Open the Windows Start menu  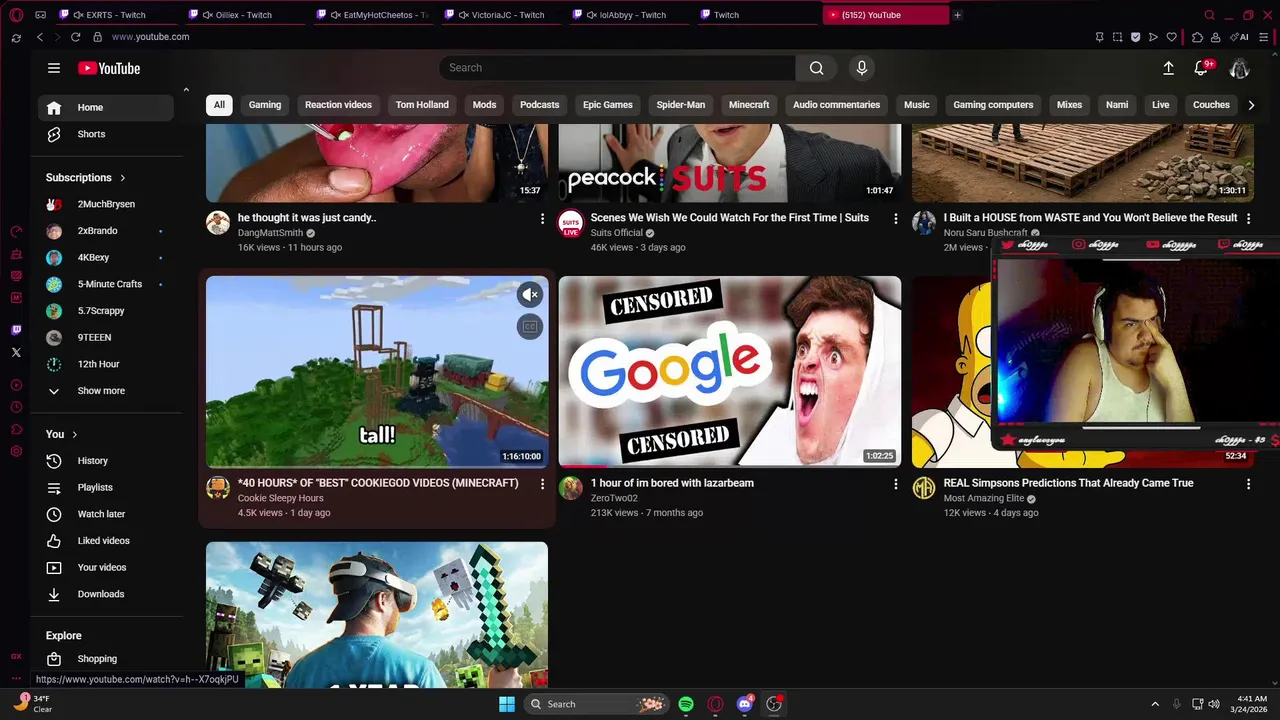tap(507, 704)
